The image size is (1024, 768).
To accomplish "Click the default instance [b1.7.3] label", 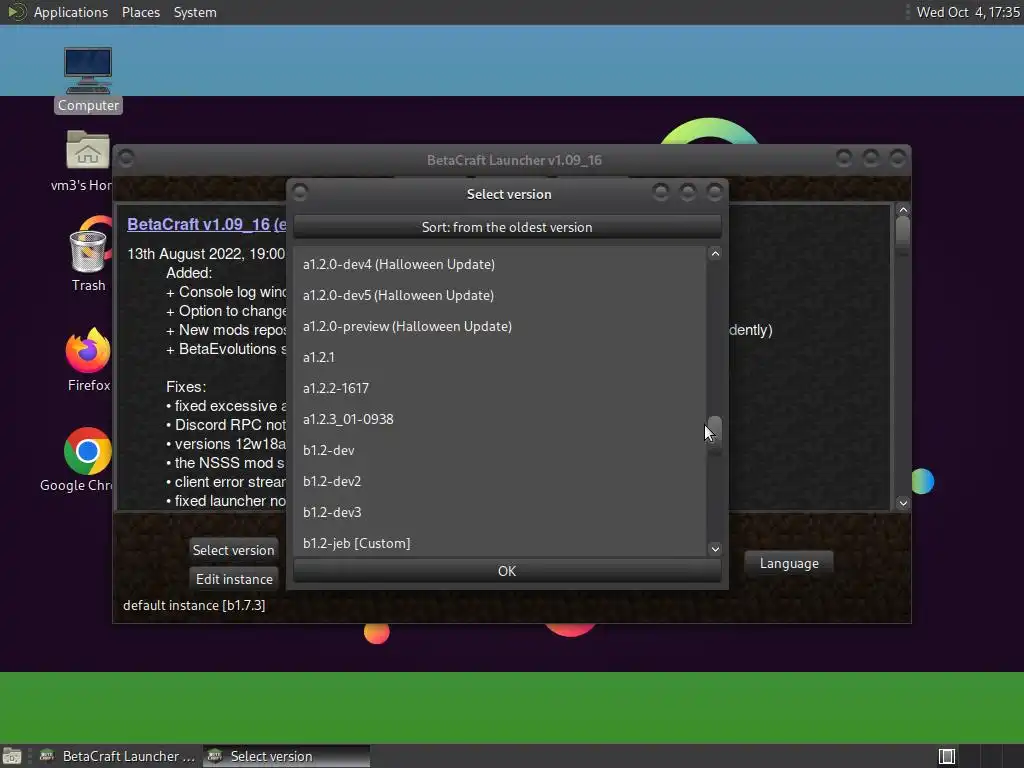I will pyautogui.click(x=194, y=605).
